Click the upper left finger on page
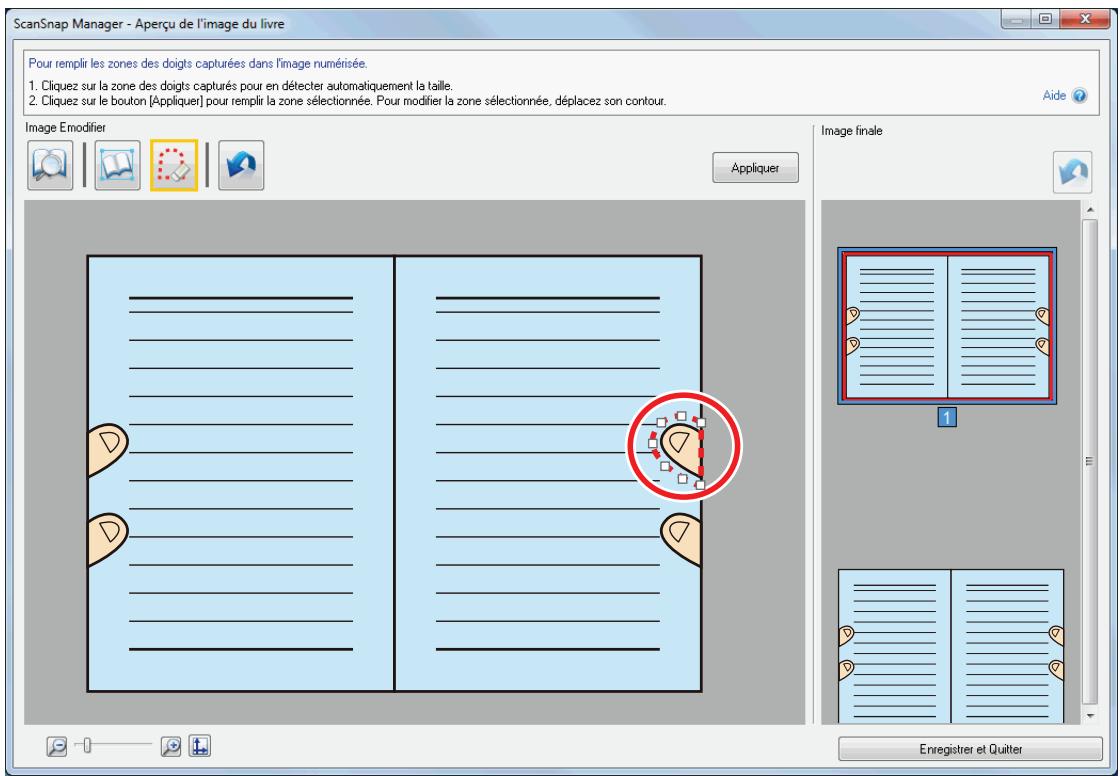This screenshot has height=776, width=1120. (107, 449)
